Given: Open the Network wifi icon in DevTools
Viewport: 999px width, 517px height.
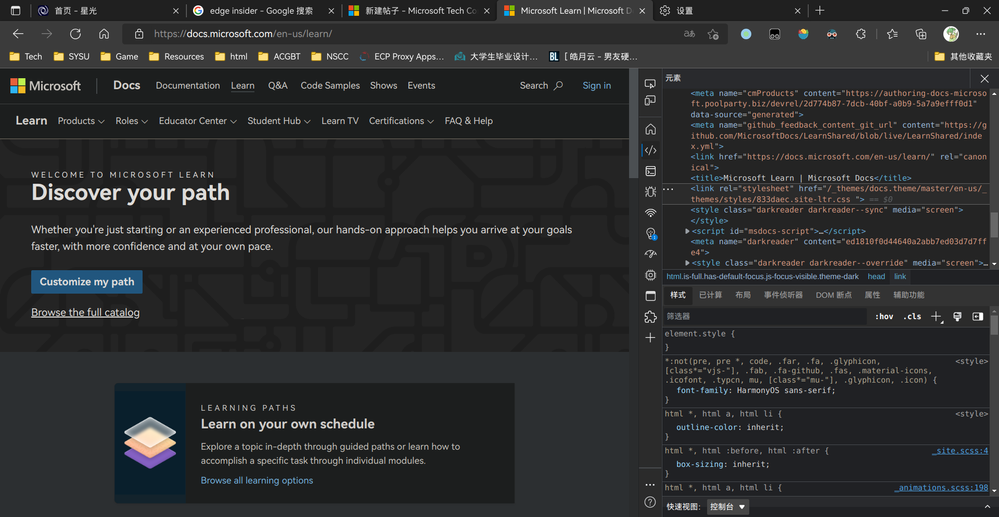Looking at the screenshot, I should tap(650, 212).
